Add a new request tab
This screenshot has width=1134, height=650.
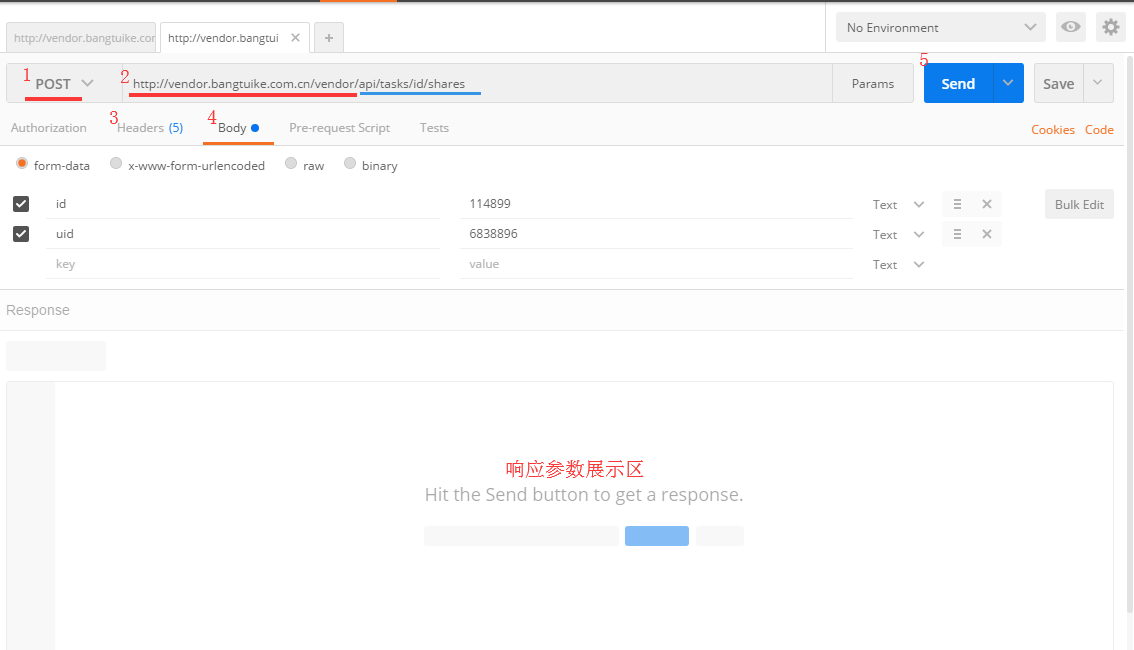328,38
